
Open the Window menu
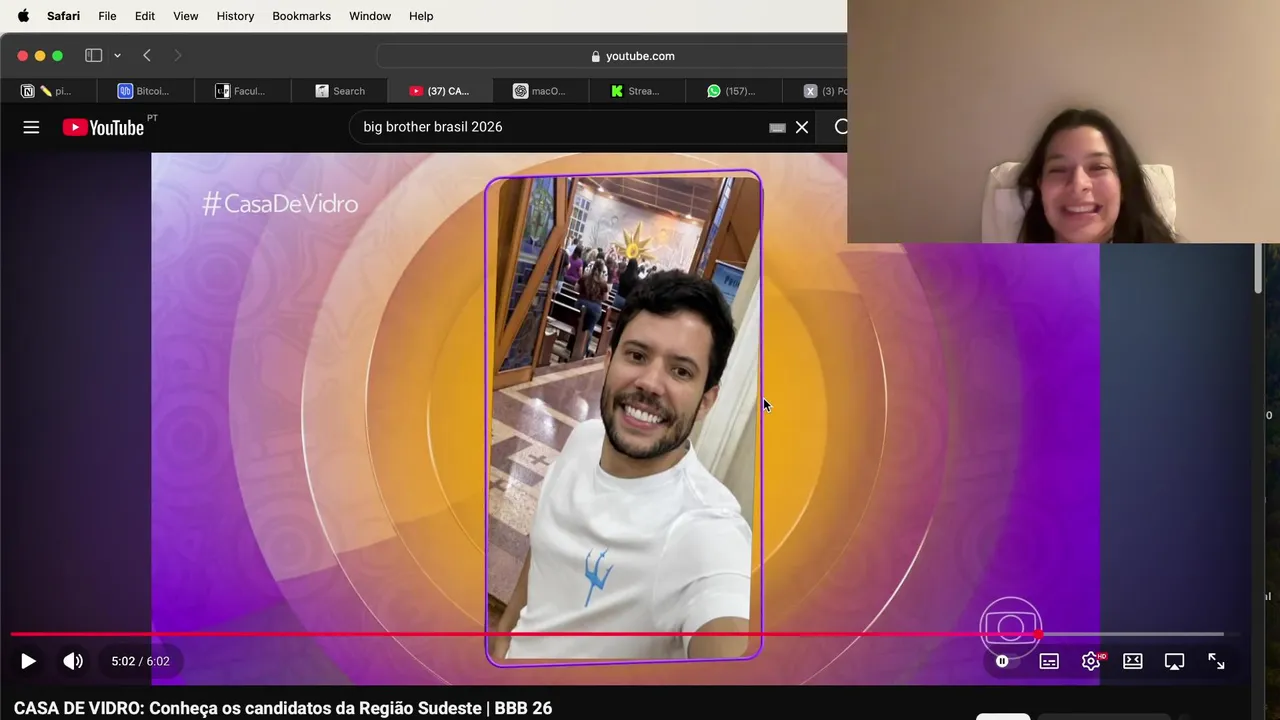tap(370, 16)
